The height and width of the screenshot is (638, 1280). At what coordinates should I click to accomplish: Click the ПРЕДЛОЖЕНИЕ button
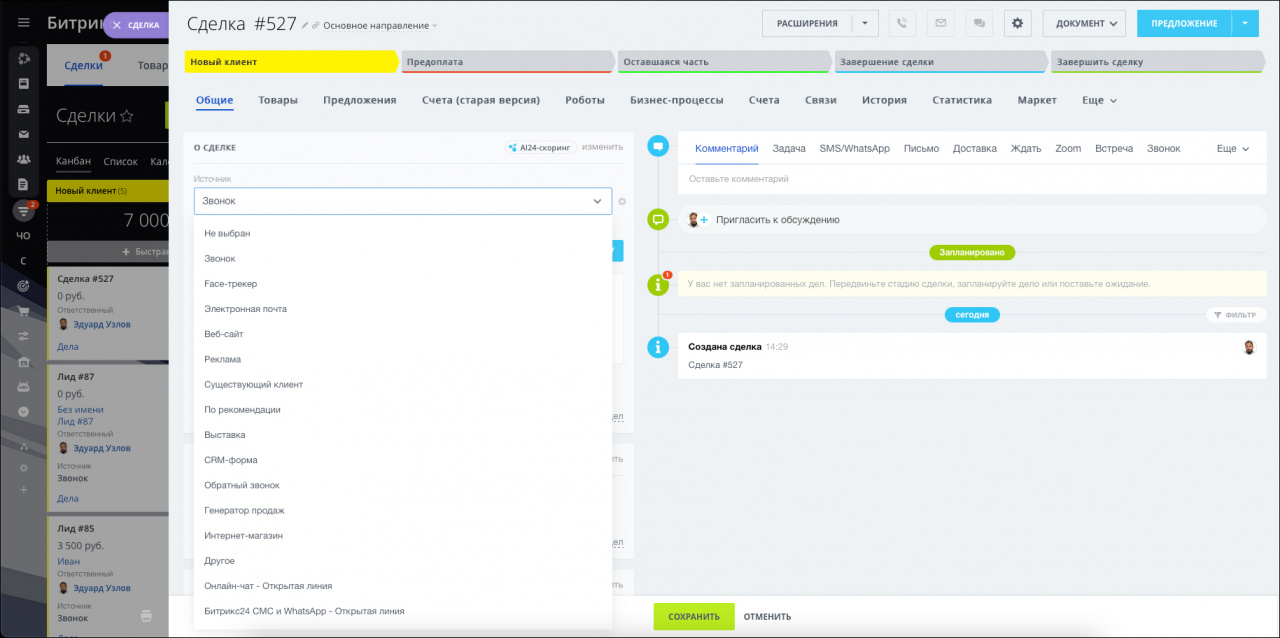[1184, 23]
